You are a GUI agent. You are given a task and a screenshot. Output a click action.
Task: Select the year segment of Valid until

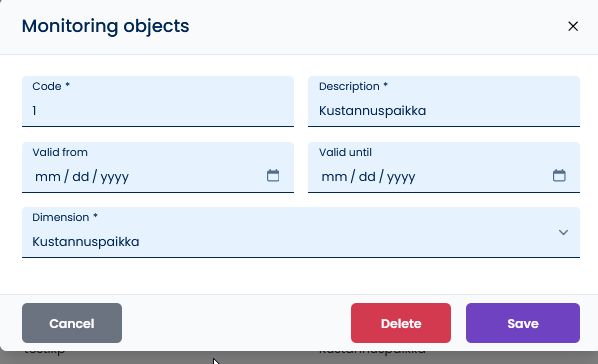pyautogui.click(x=401, y=177)
